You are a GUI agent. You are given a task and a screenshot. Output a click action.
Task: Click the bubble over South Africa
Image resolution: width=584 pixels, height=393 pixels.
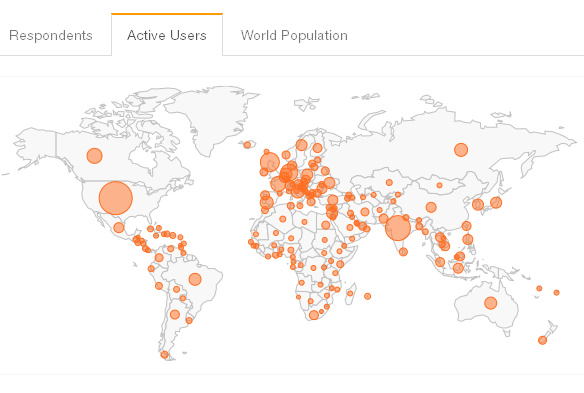click(x=314, y=315)
